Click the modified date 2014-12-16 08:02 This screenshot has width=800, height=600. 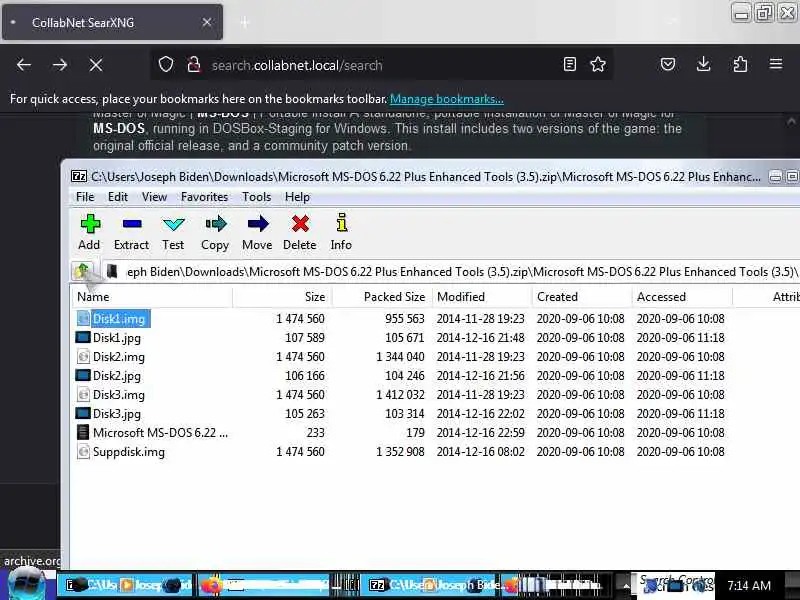pyautogui.click(x=481, y=452)
